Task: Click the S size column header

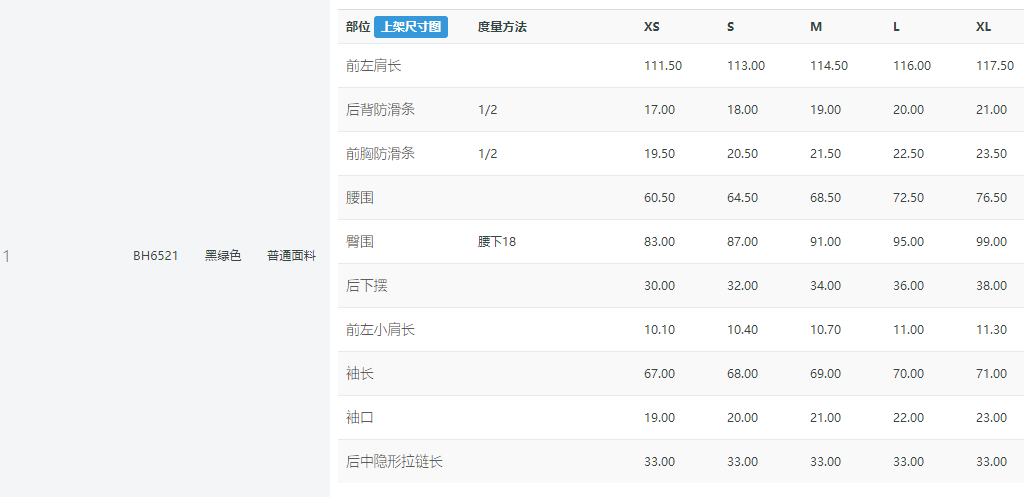Action: pos(731,27)
